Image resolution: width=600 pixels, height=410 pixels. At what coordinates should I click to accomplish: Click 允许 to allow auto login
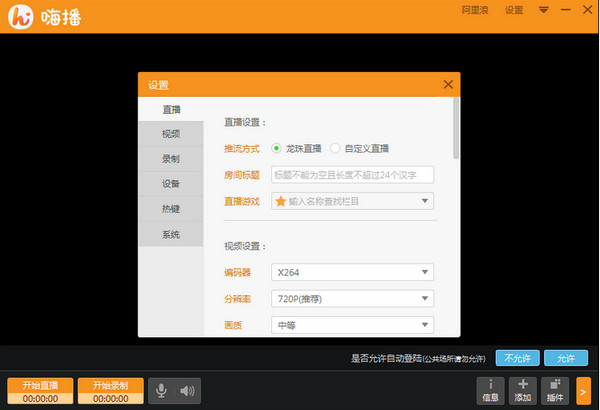pos(566,357)
